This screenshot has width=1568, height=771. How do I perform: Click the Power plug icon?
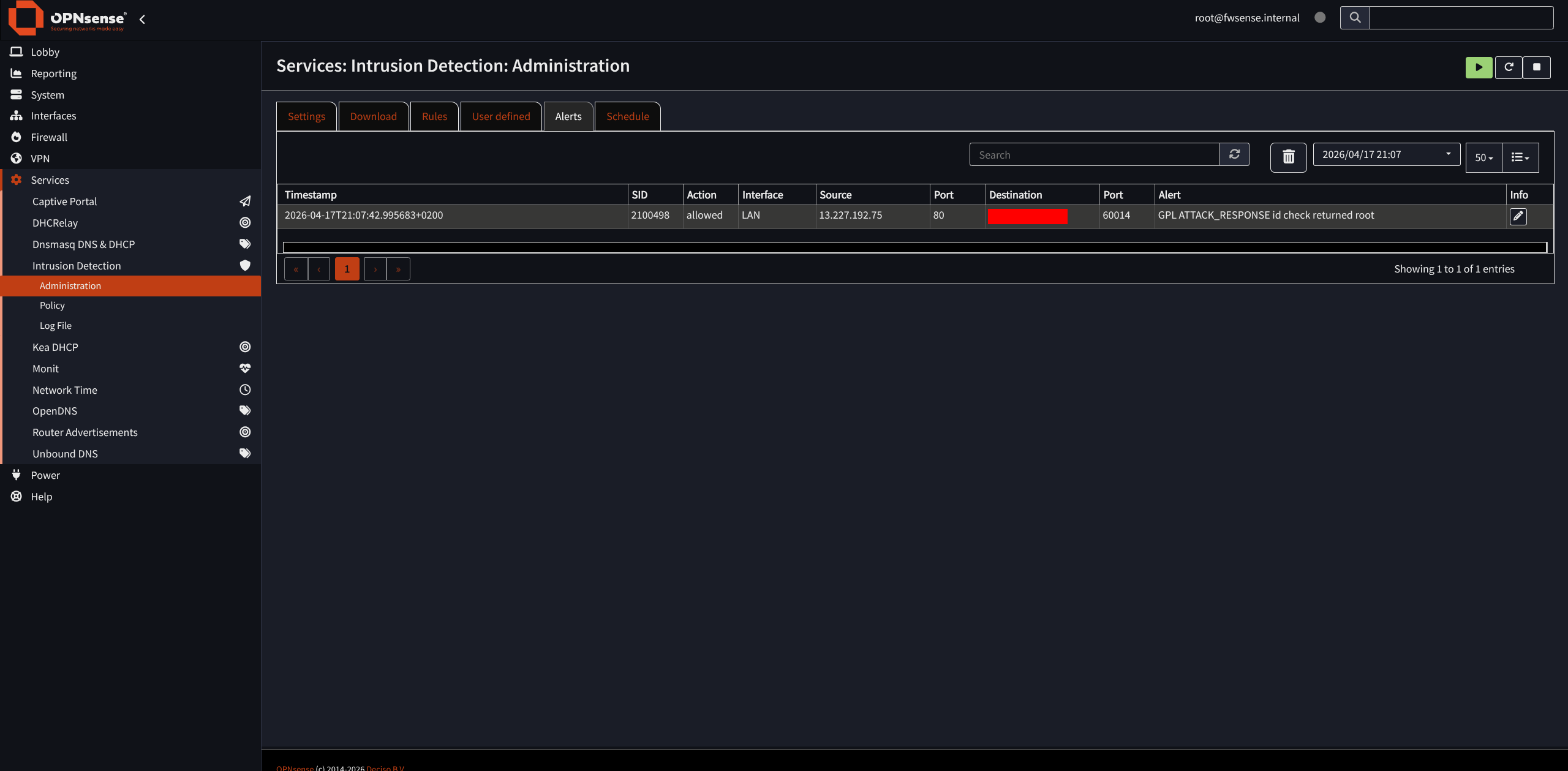coord(17,475)
